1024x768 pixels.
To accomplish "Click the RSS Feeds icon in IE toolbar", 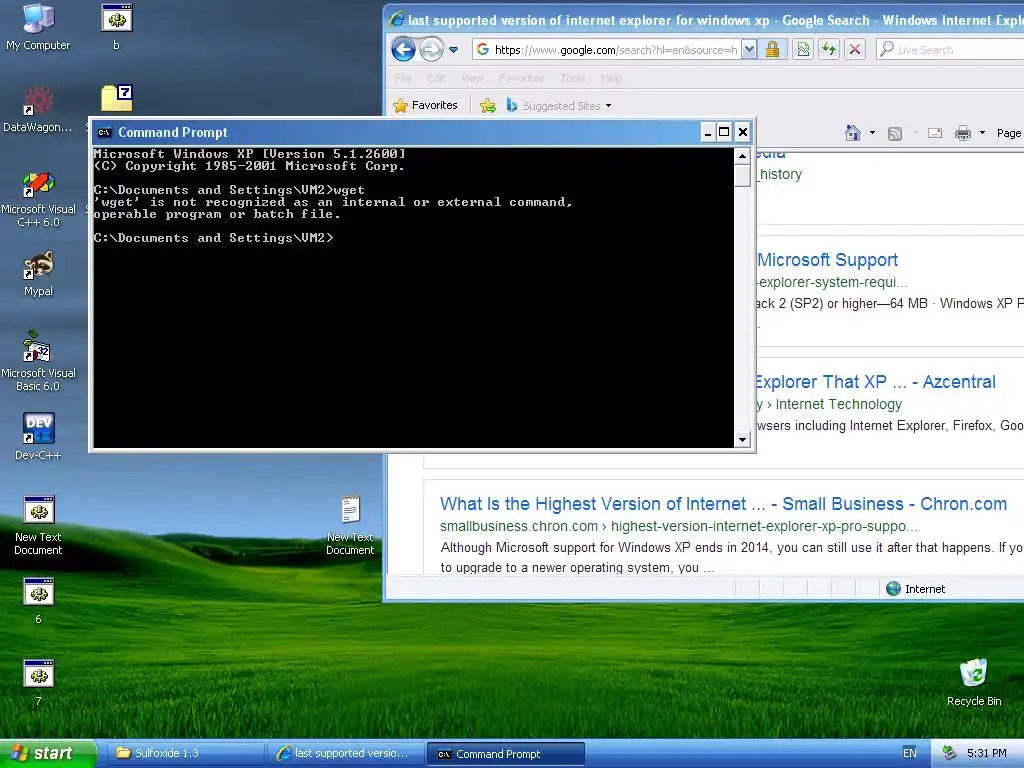I will [895, 134].
